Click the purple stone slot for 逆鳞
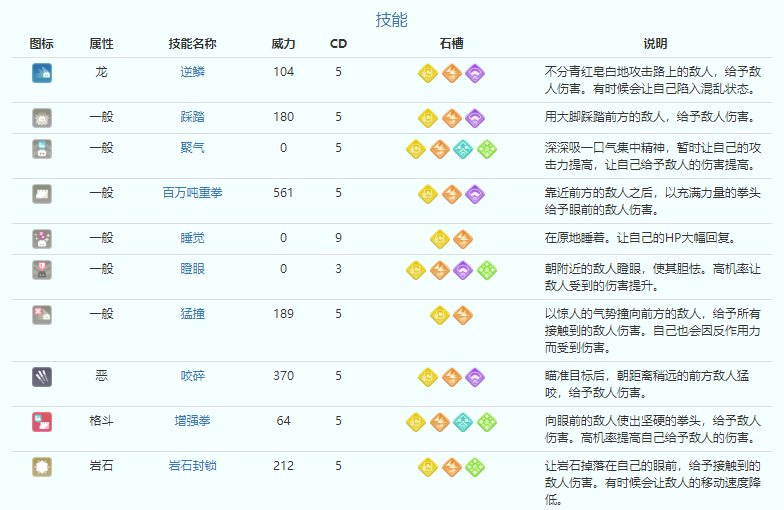 [x=475, y=74]
